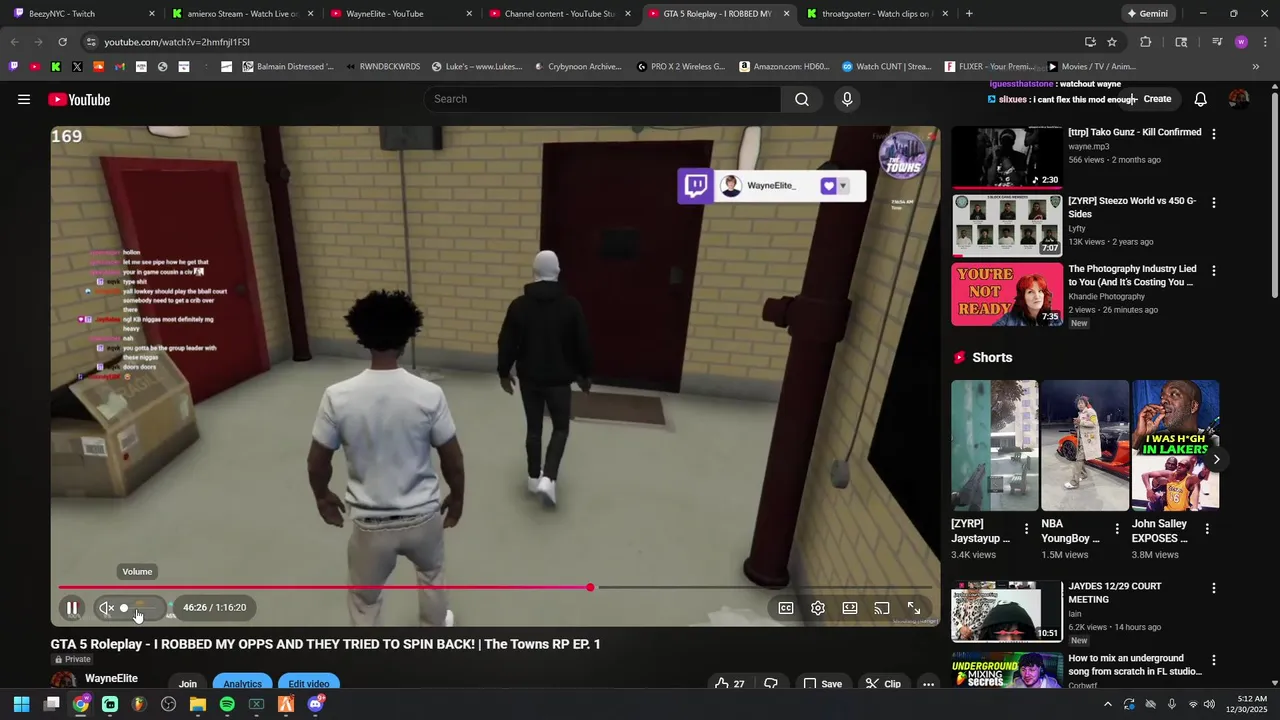Screen dimensions: 1280x720
Task: Bookmark this page with the star
Action: click(1112, 42)
